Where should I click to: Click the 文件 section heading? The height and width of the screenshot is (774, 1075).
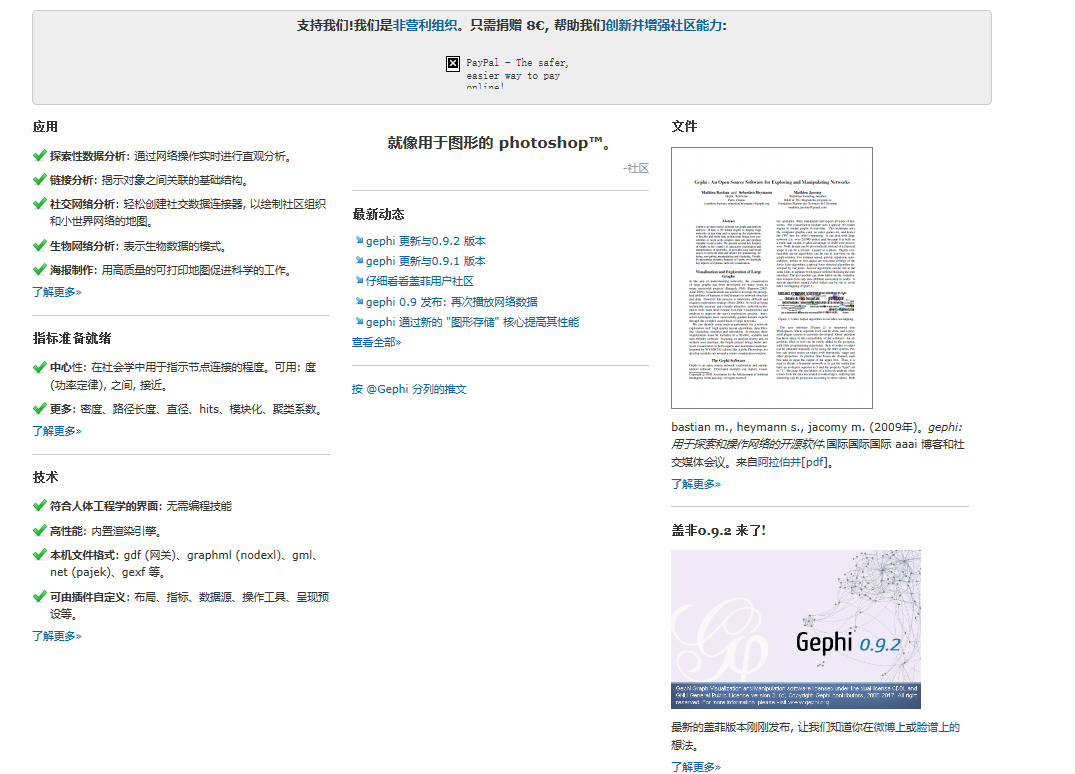click(x=684, y=126)
